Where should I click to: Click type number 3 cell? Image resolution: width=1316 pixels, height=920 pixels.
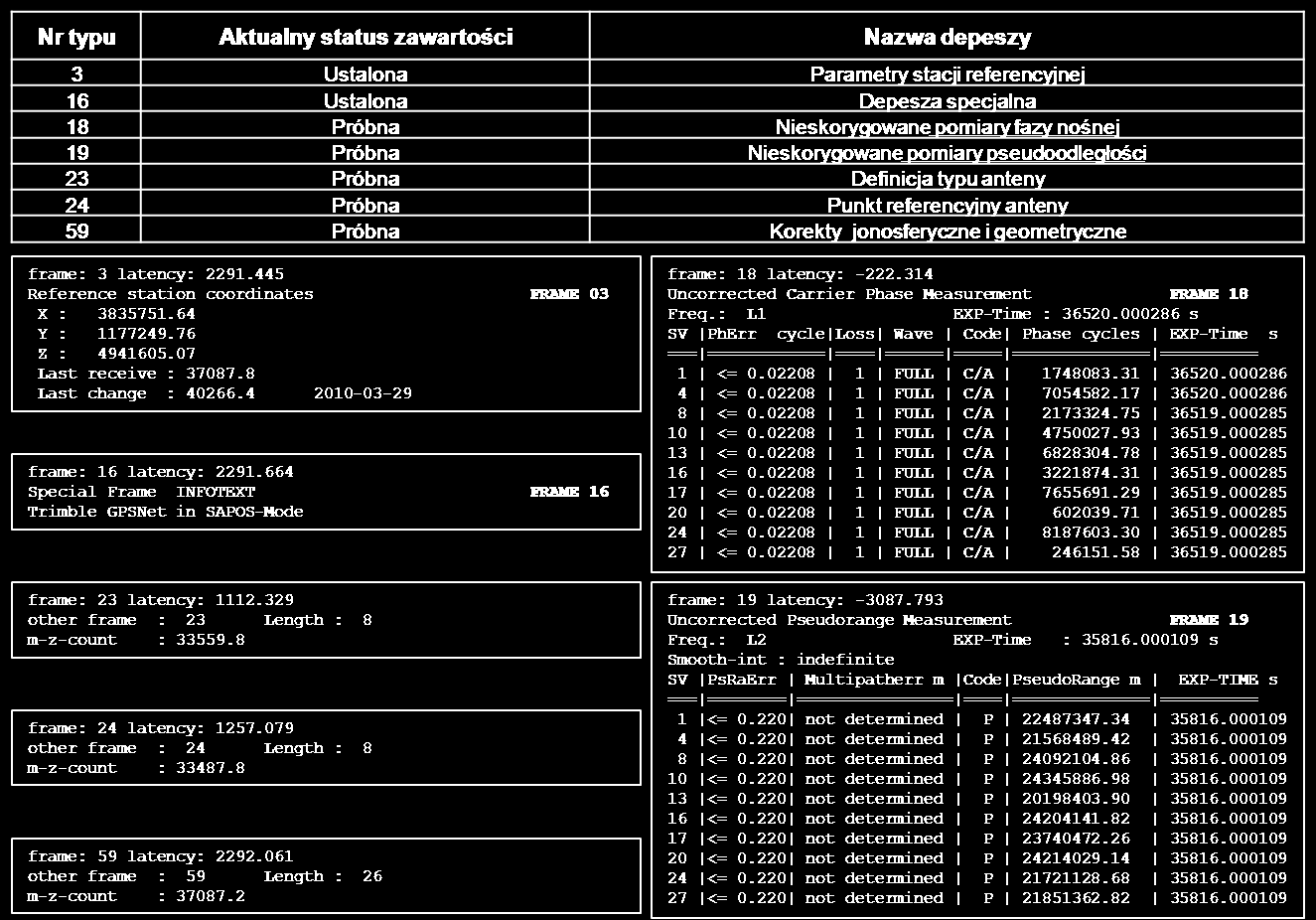click(76, 75)
